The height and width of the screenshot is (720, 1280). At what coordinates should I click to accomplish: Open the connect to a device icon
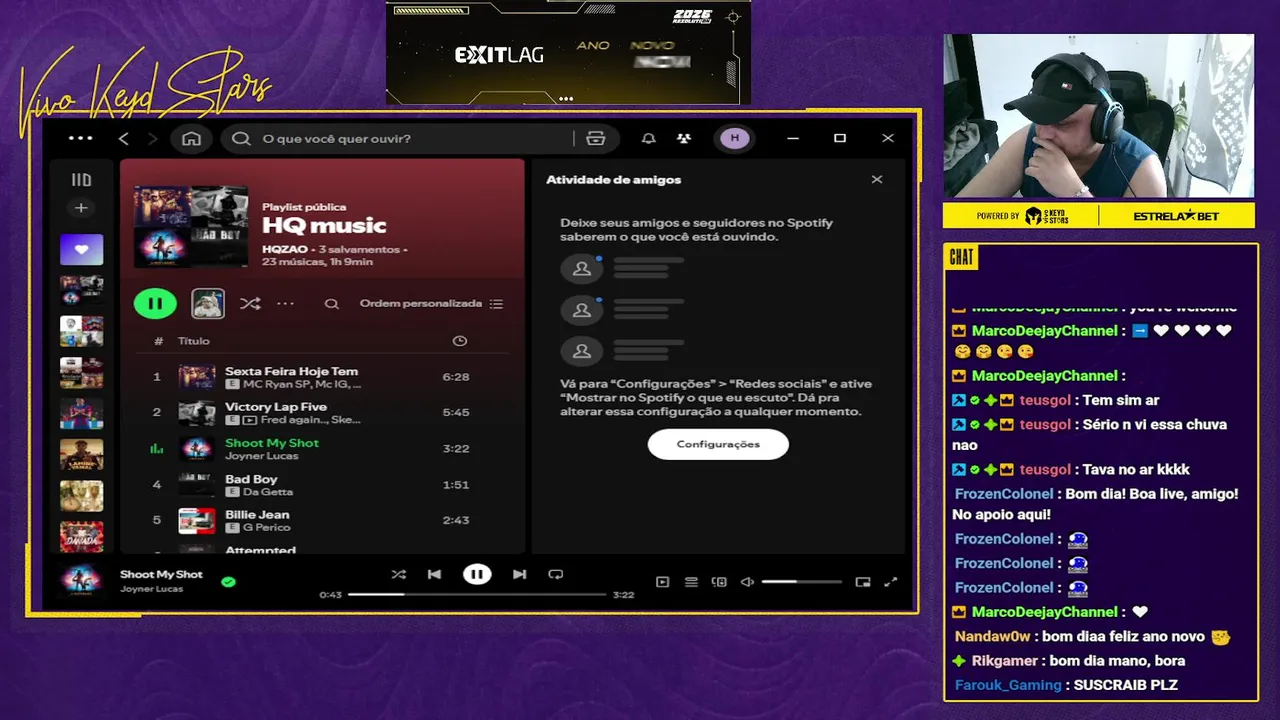[719, 582]
